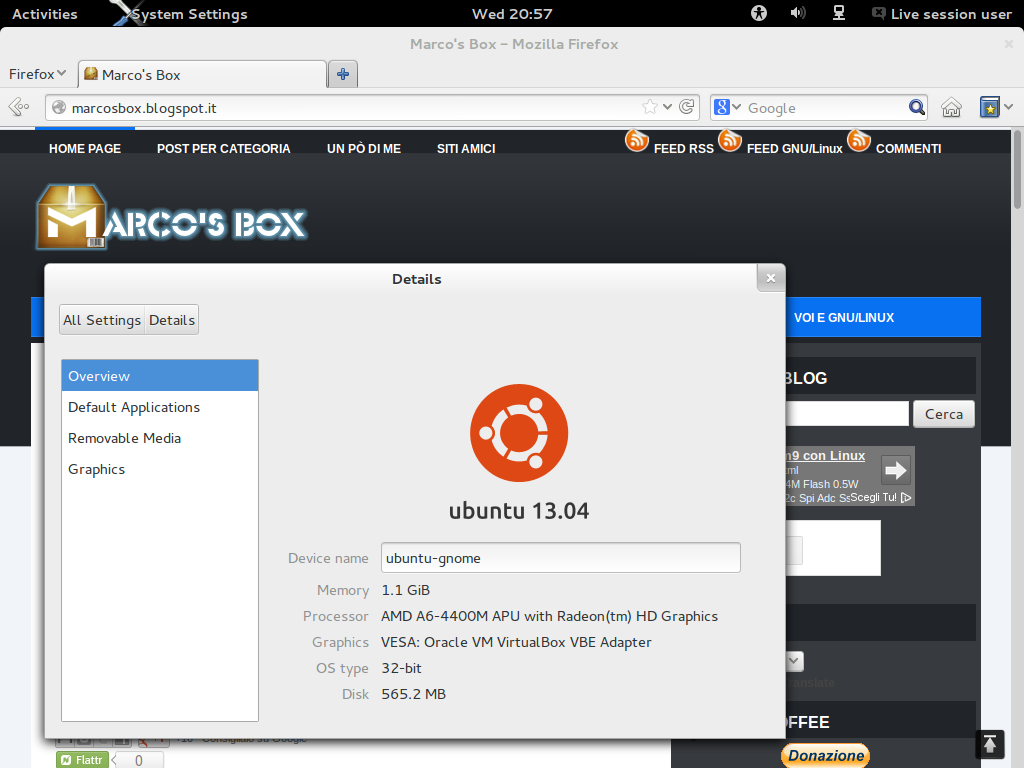
Task: Edit the Device name field ubuntu-gnome
Action: tap(561, 558)
